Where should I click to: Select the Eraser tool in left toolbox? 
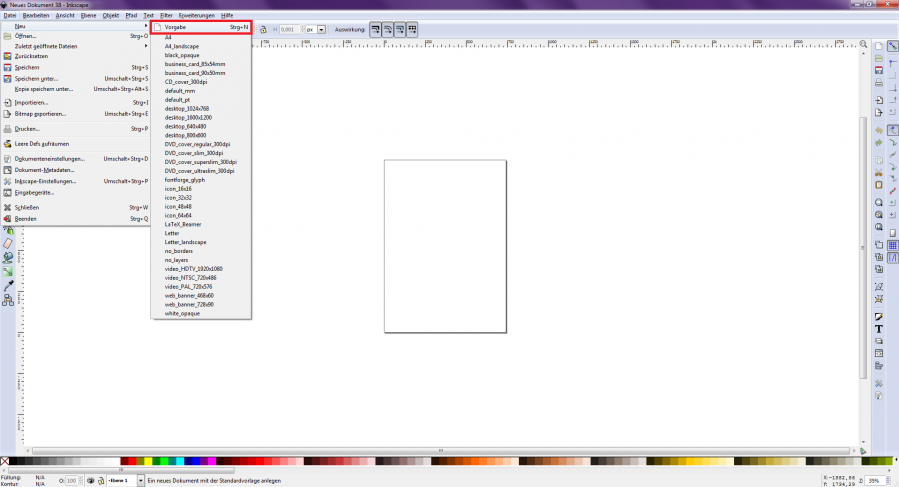(x=8, y=243)
